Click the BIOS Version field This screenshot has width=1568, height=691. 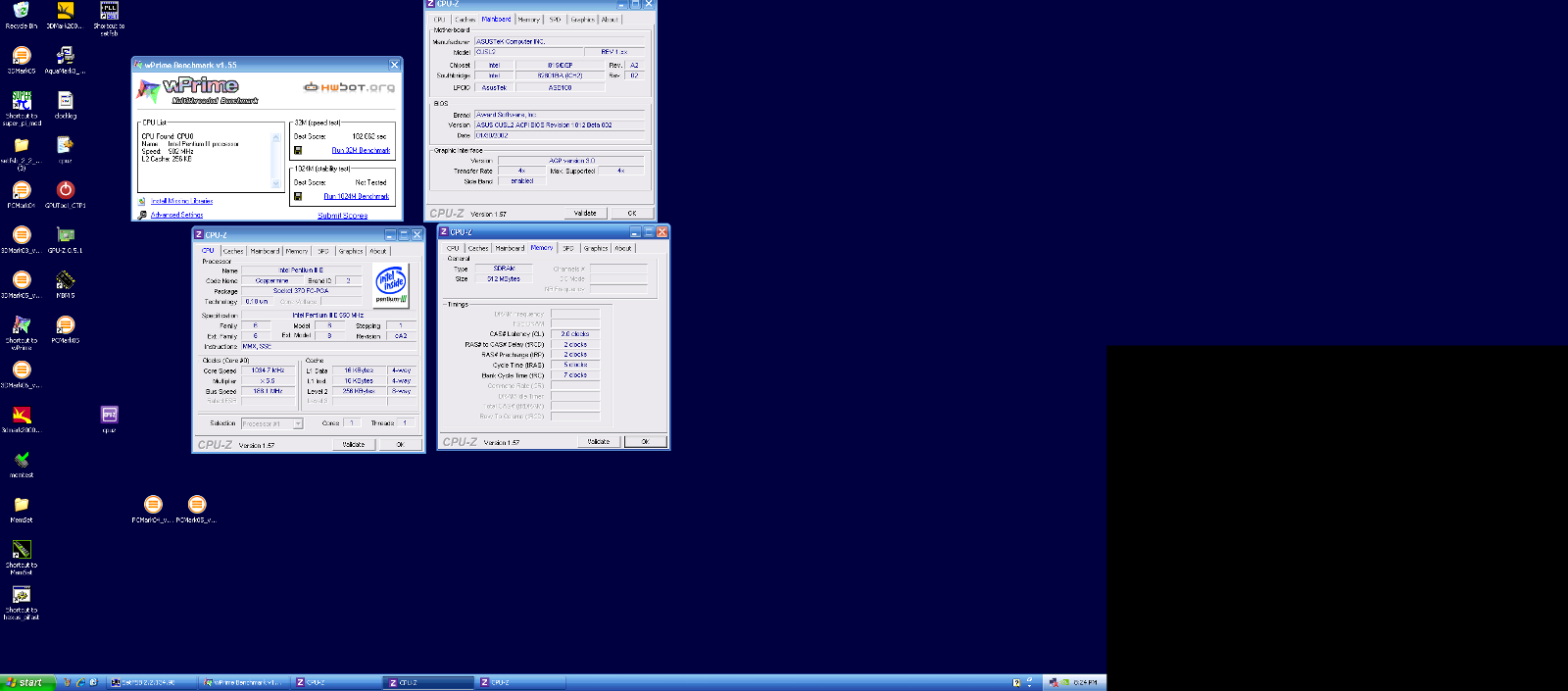(560, 124)
